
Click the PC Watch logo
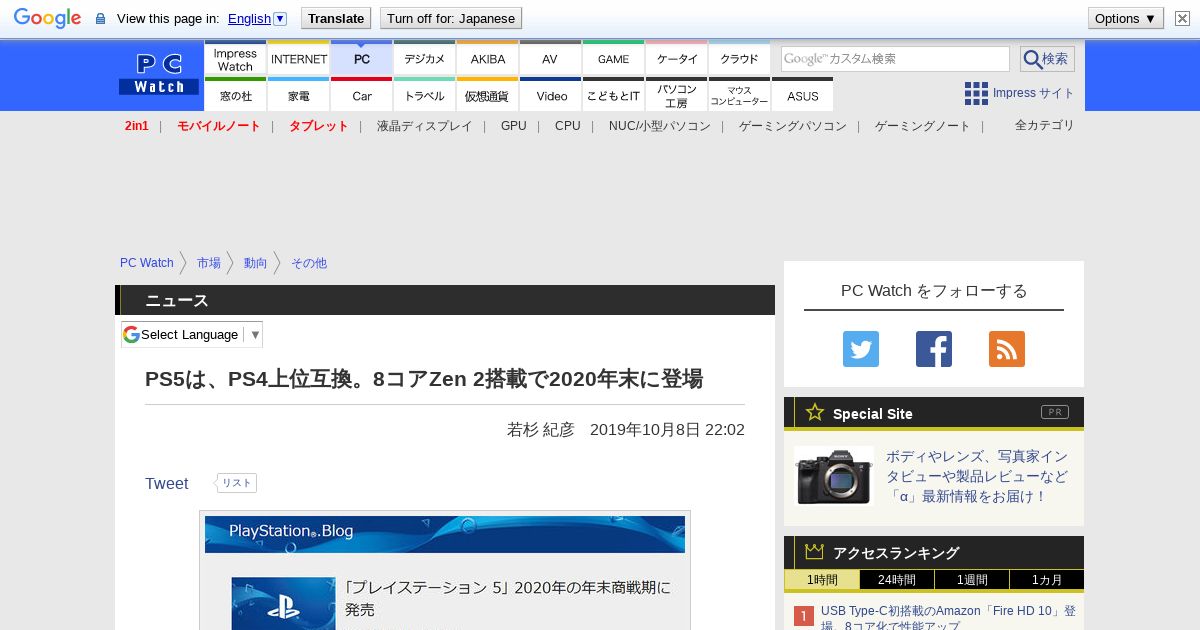159,75
